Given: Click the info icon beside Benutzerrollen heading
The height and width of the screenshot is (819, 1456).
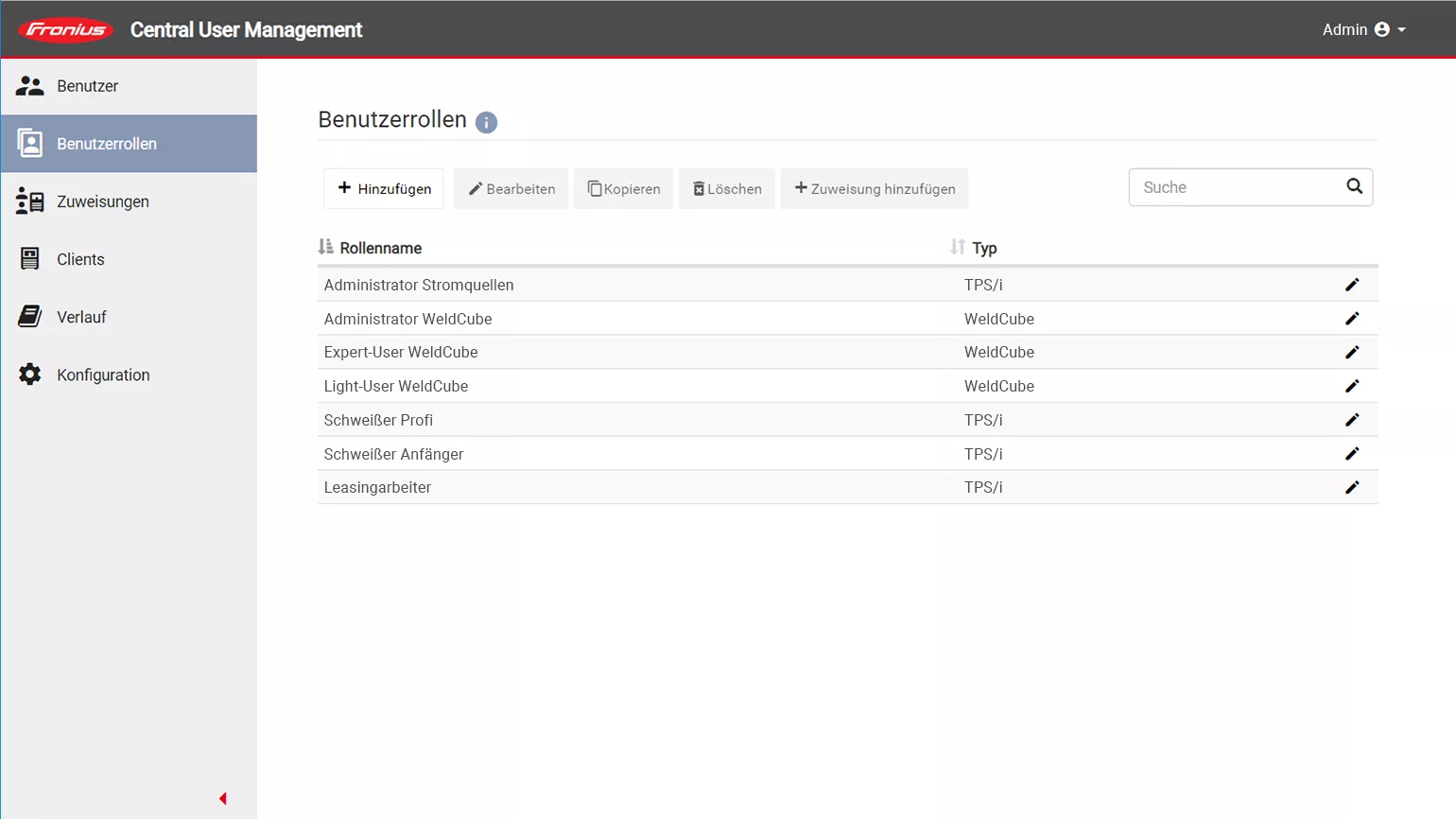Looking at the screenshot, I should click(x=486, y=122).
